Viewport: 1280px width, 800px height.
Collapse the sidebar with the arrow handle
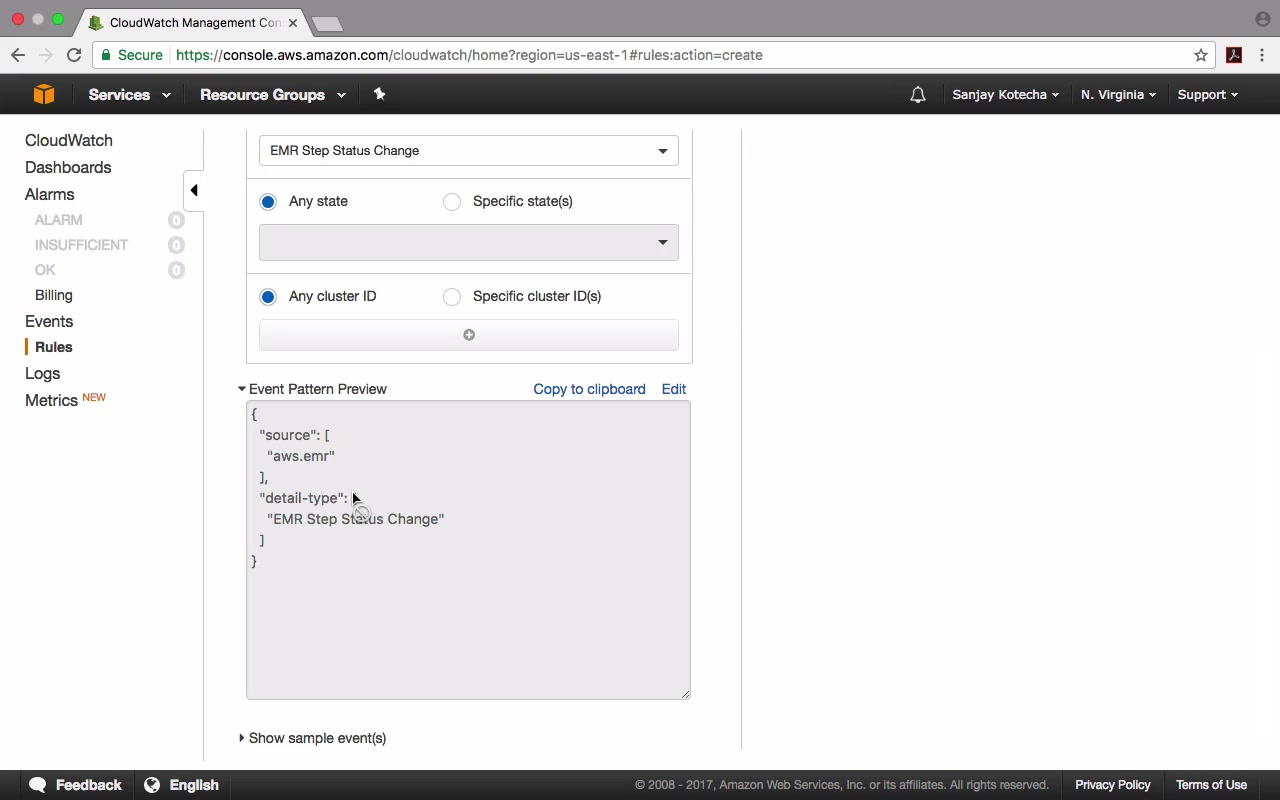(x=194, y=190)
